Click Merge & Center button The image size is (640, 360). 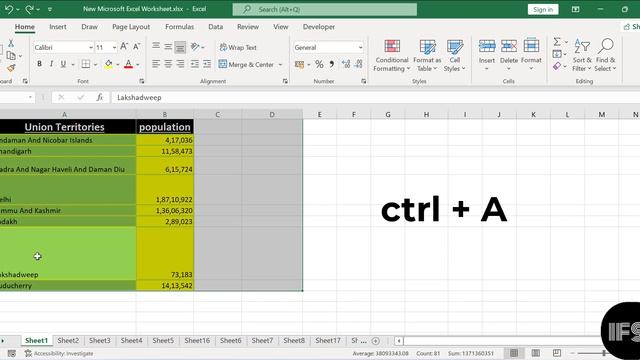pos(247,64)
